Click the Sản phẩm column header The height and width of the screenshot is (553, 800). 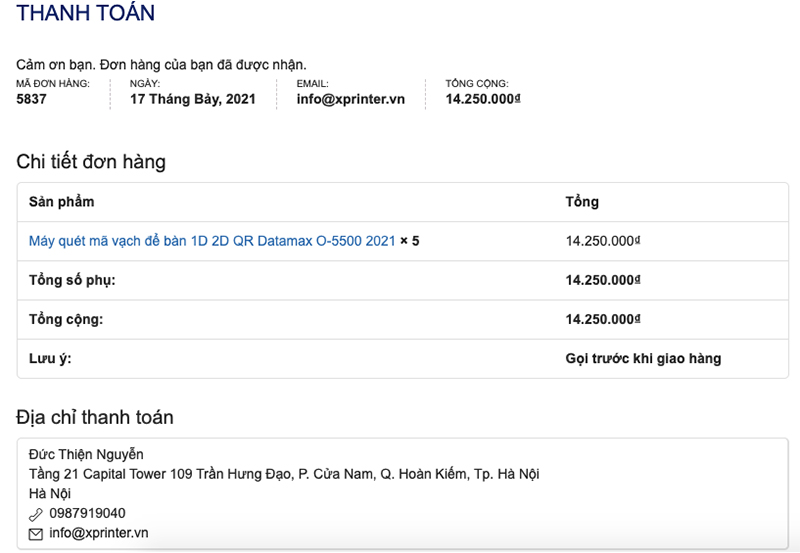(61, 202)
